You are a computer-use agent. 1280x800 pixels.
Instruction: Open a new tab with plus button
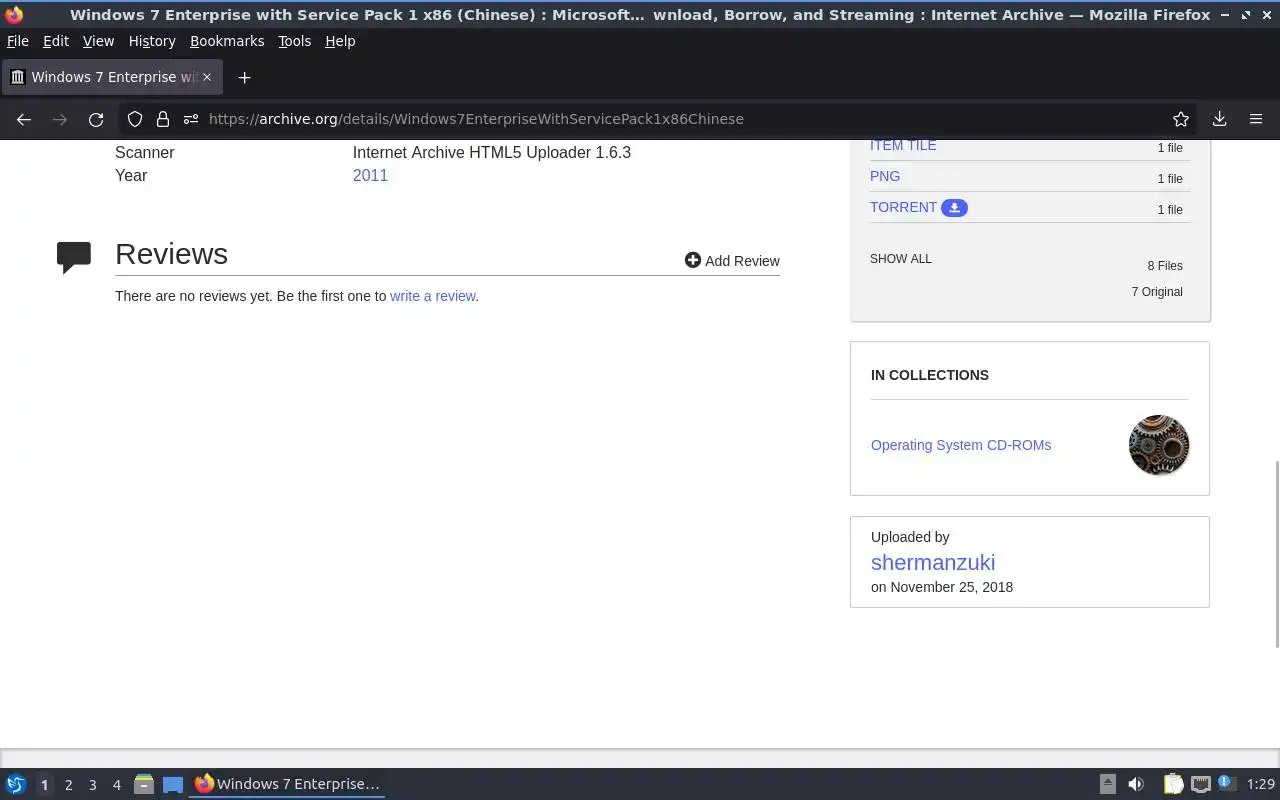coord(244,77)
